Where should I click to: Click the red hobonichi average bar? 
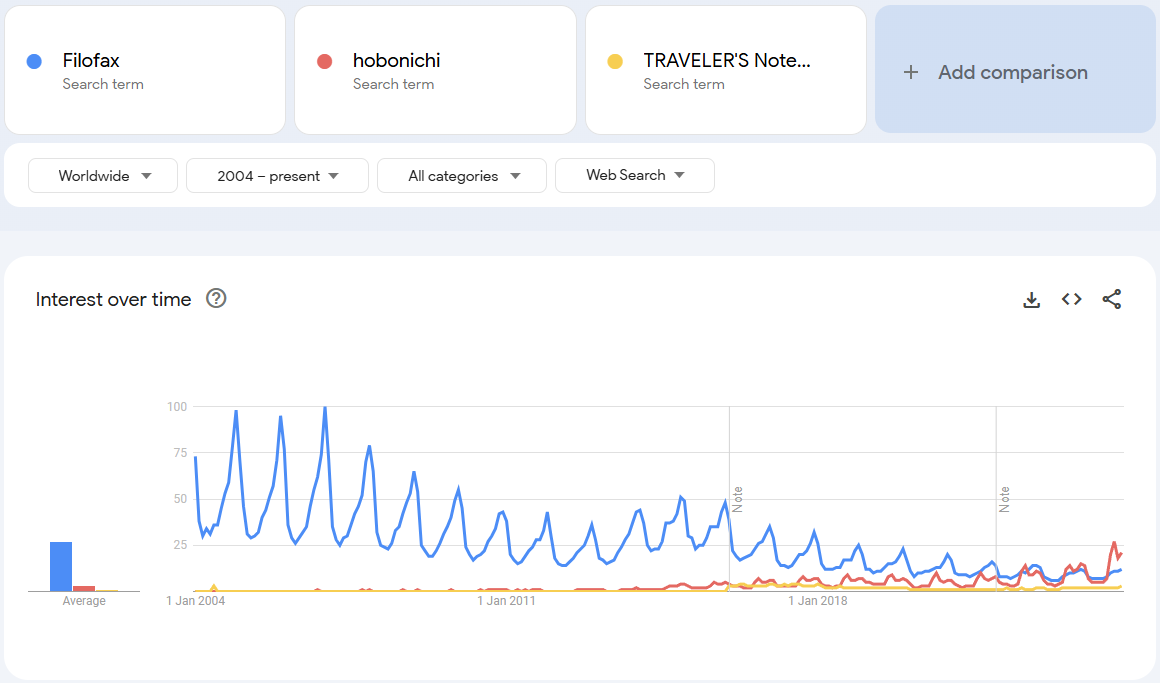coord(84,589)
